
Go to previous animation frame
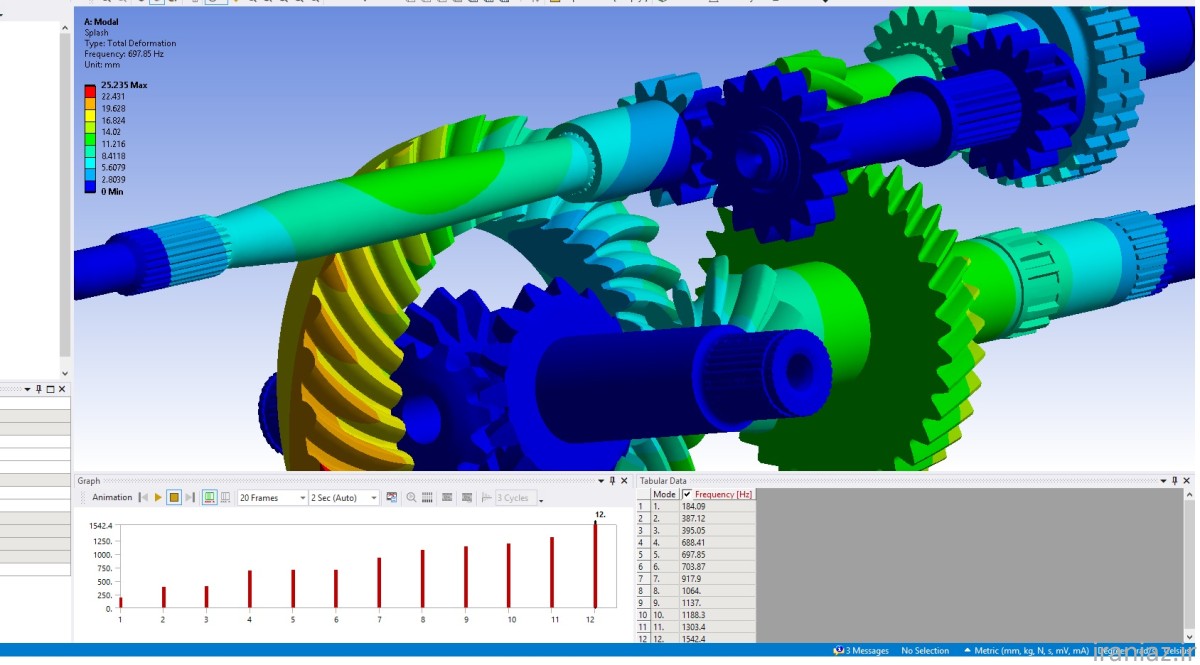[x=143, y=498]
